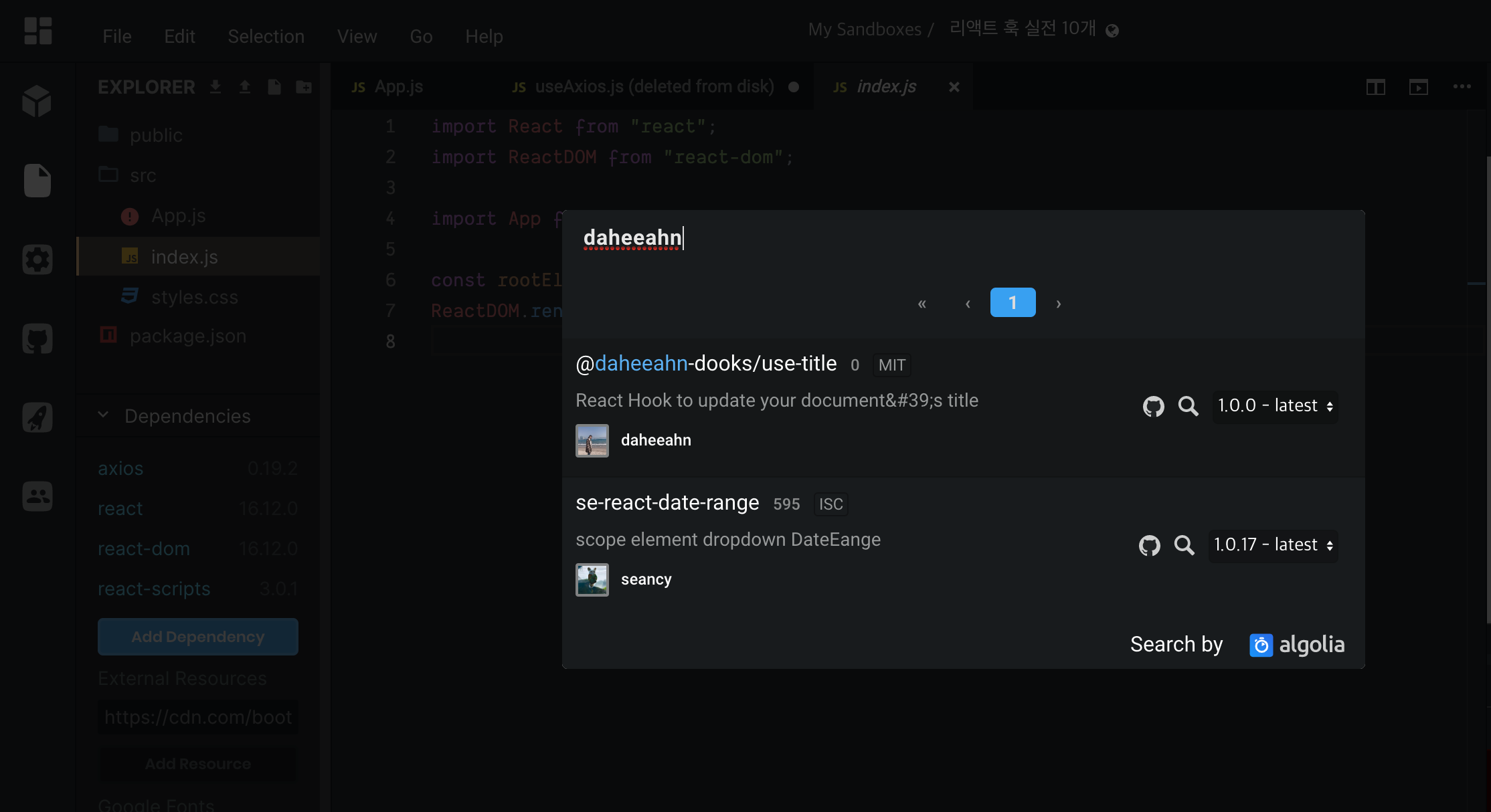The image size is (1491, 812).
Task: Open version dropdown 1.0.17 - latest
Action: pos(1273,545)
